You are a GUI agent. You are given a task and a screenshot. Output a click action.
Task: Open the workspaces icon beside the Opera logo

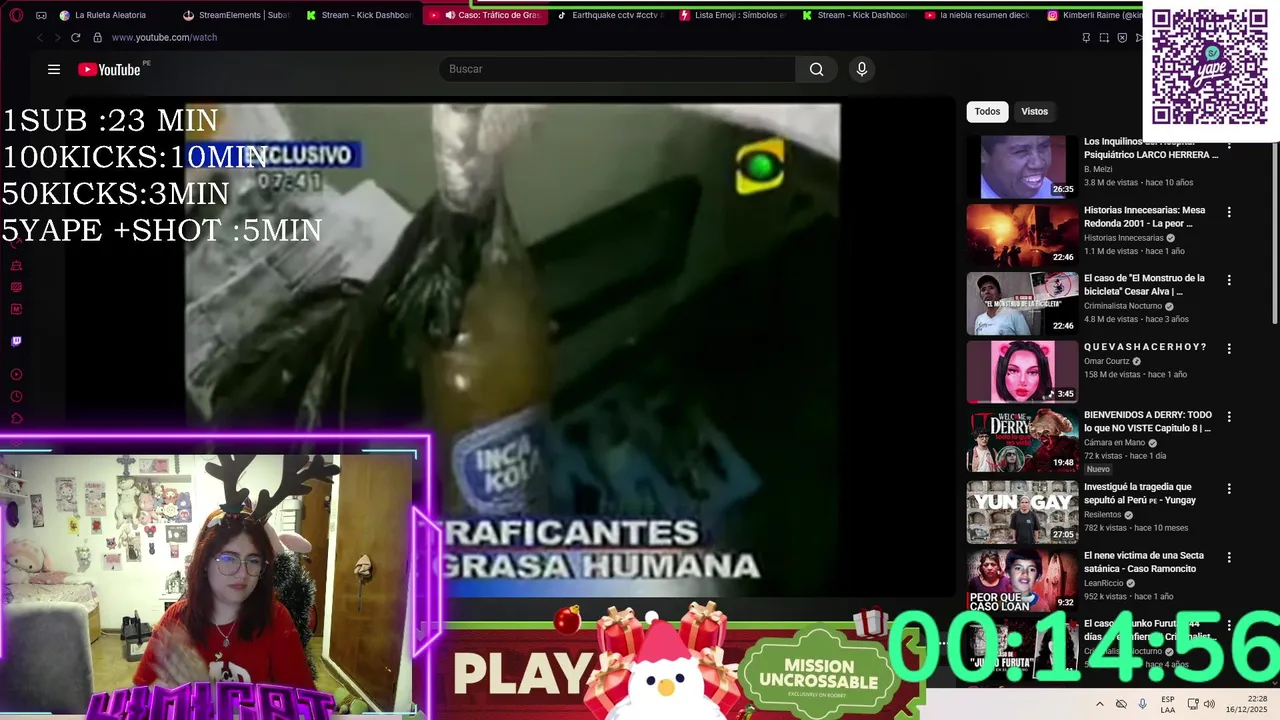point(41,15)
